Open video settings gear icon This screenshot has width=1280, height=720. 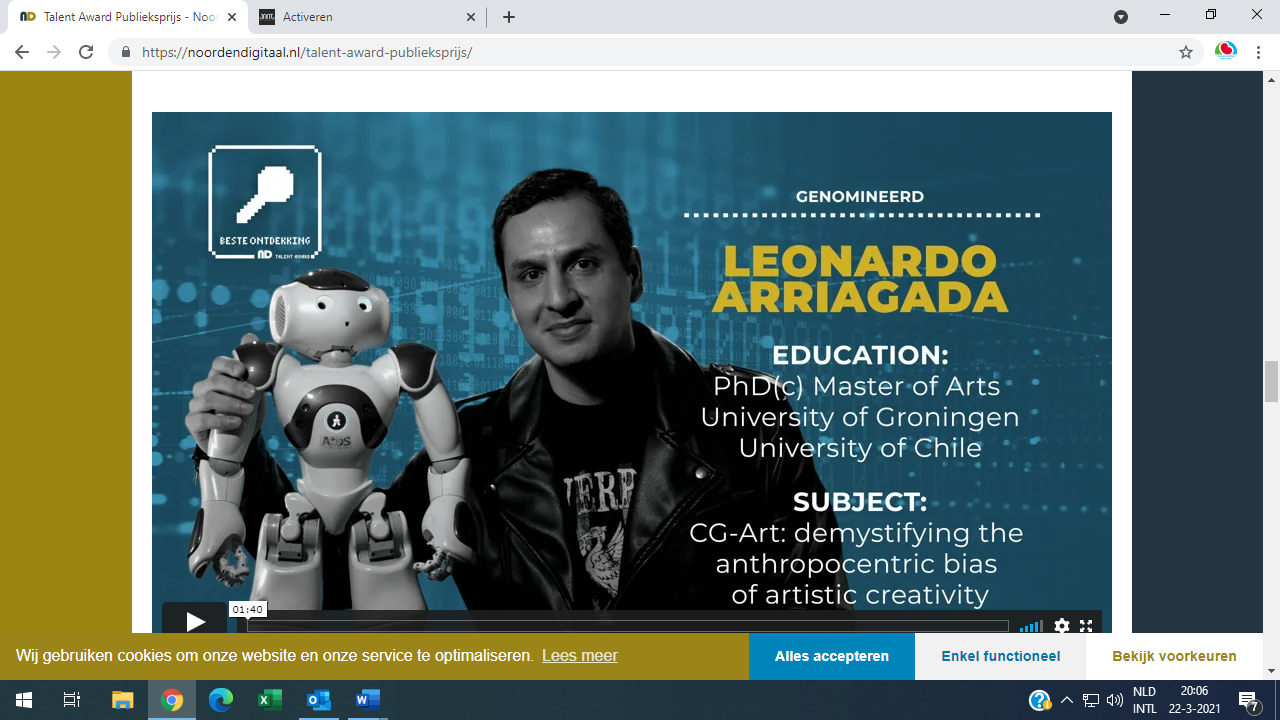tap(1062, 626)
